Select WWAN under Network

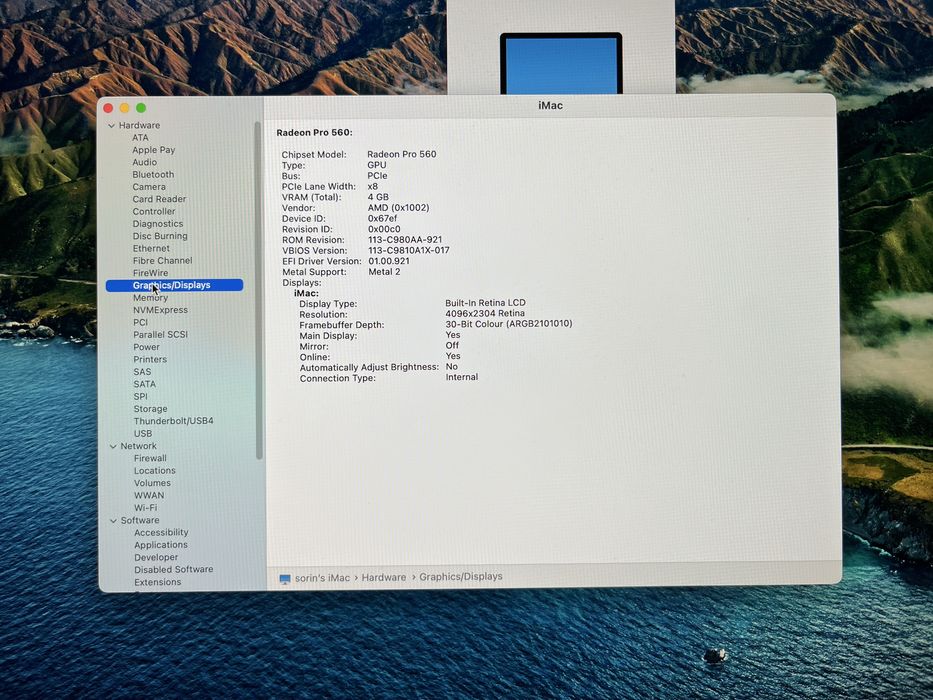coord(149,495)
